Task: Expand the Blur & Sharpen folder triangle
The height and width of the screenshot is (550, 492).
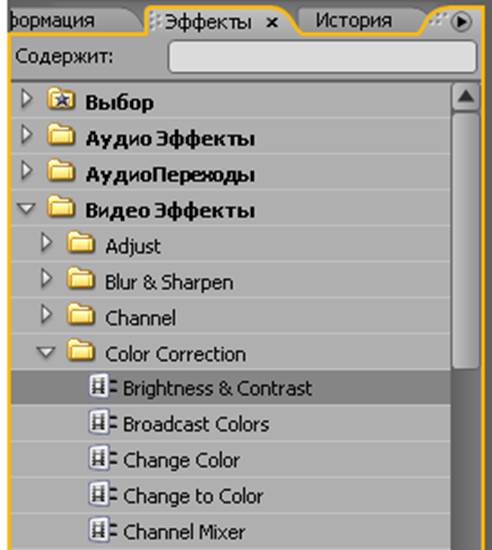Action: coord(46,279)
